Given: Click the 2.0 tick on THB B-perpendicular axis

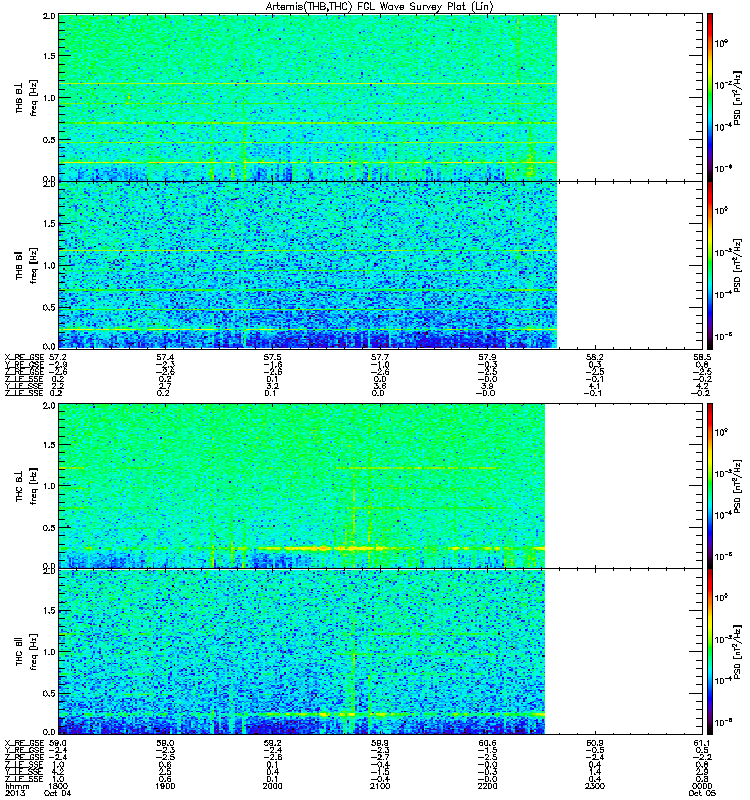Looking at the screenshot, I should 49,16.
